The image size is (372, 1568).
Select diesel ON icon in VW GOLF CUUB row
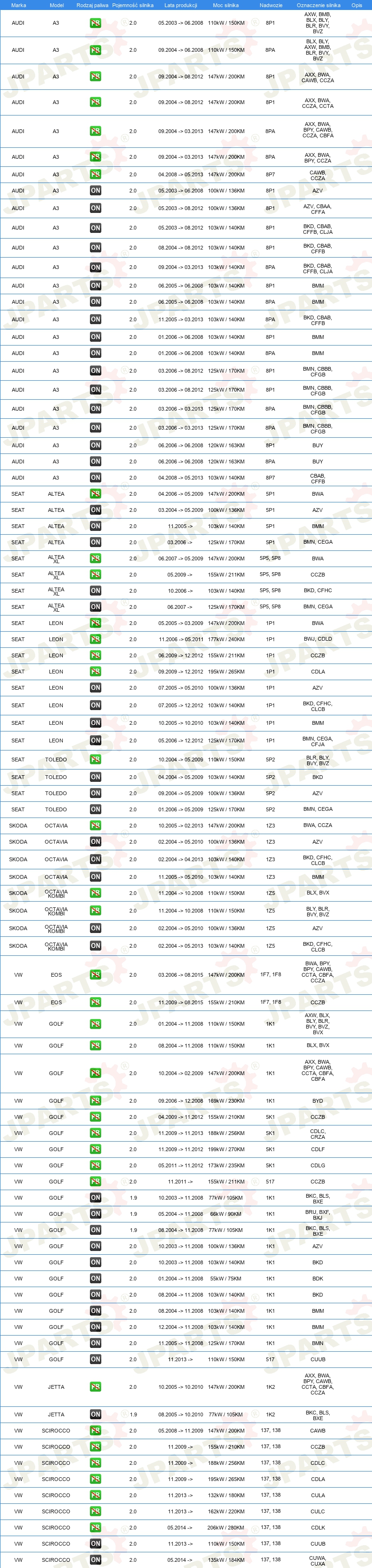coord(96,1359)
